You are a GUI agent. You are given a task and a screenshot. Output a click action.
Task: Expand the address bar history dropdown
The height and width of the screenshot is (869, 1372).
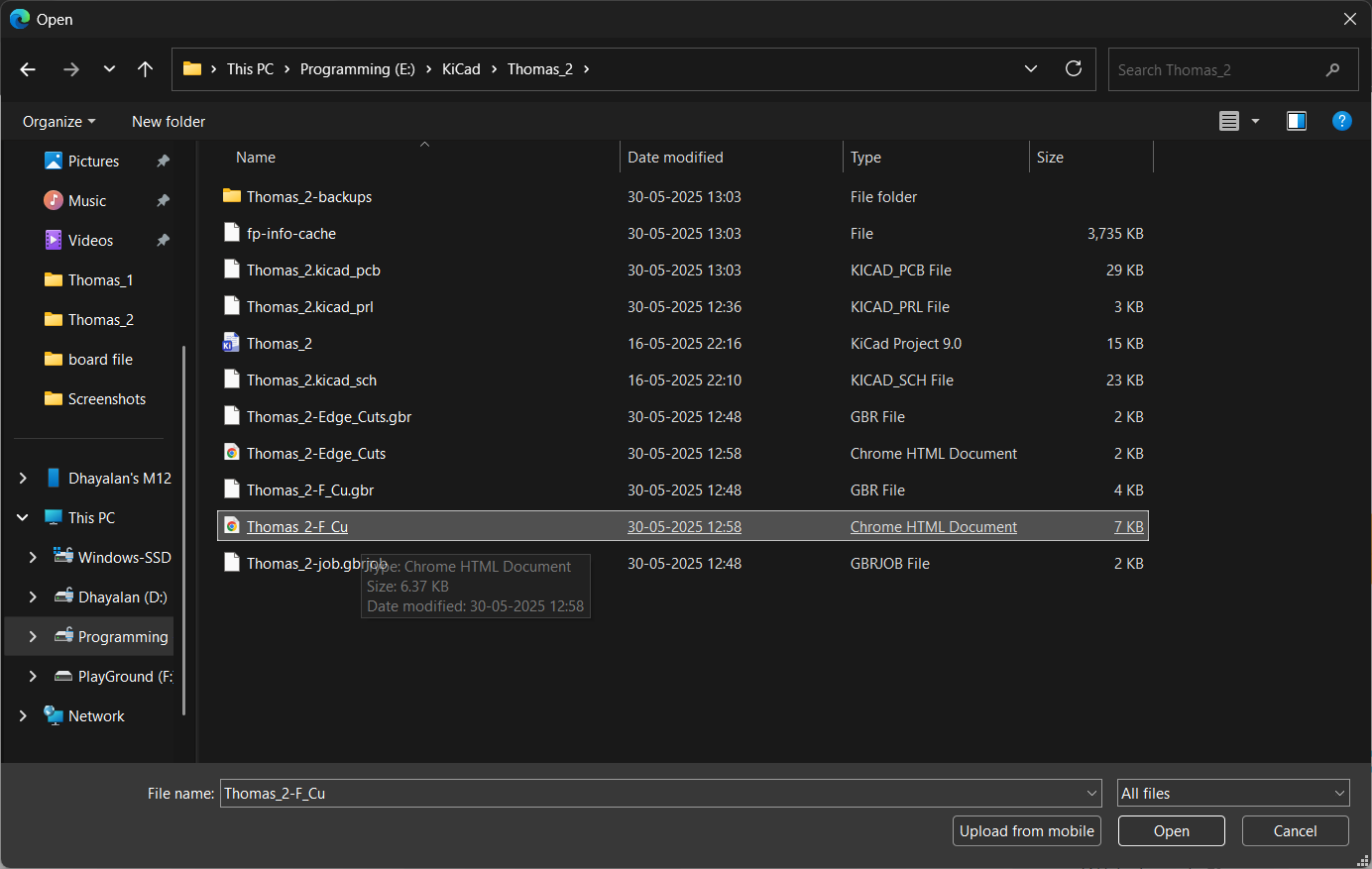click(1031, 68)
